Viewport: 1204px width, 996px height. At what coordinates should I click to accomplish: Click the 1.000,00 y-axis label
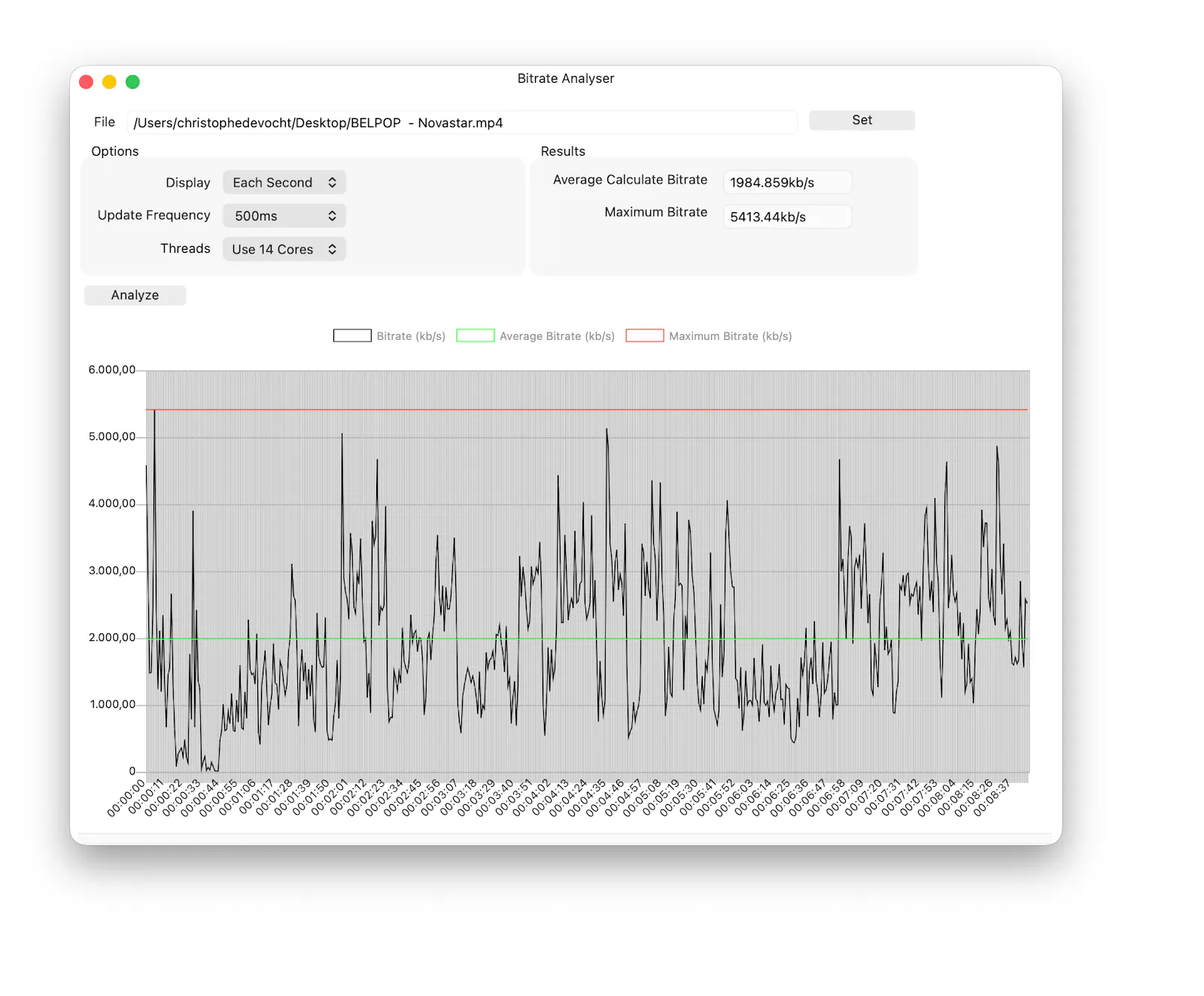pos(113,704)
